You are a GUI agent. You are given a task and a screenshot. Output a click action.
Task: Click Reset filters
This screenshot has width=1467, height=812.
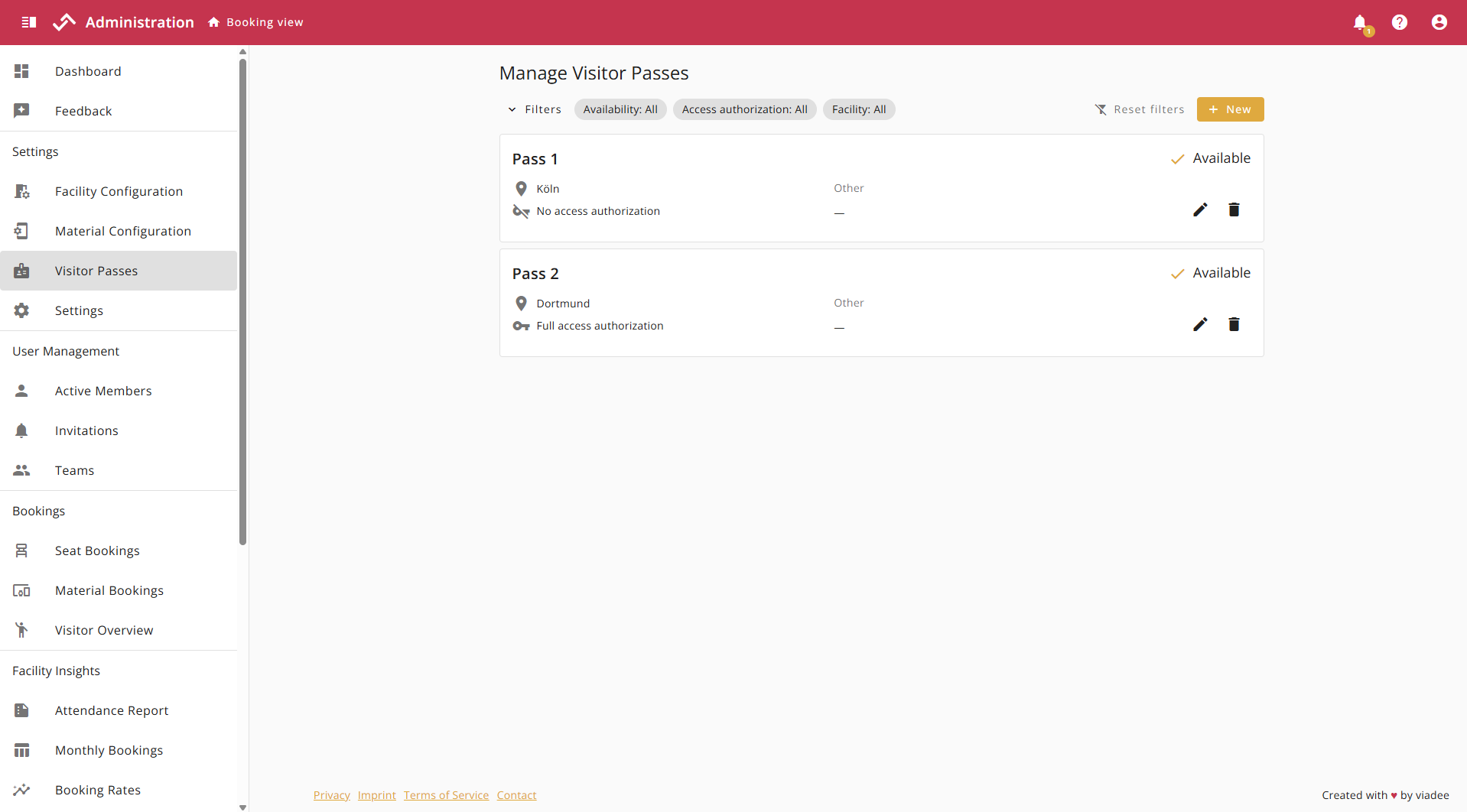pos(1139,109)
